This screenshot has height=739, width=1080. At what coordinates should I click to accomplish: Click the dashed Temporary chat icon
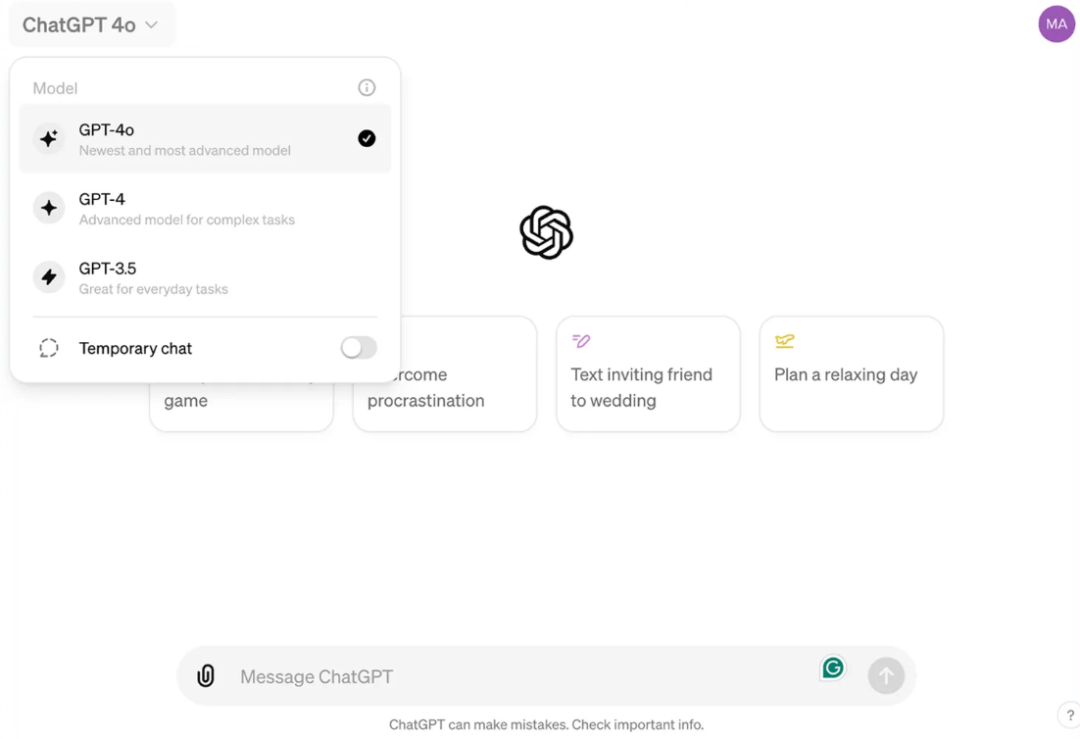tap(49, 348)
